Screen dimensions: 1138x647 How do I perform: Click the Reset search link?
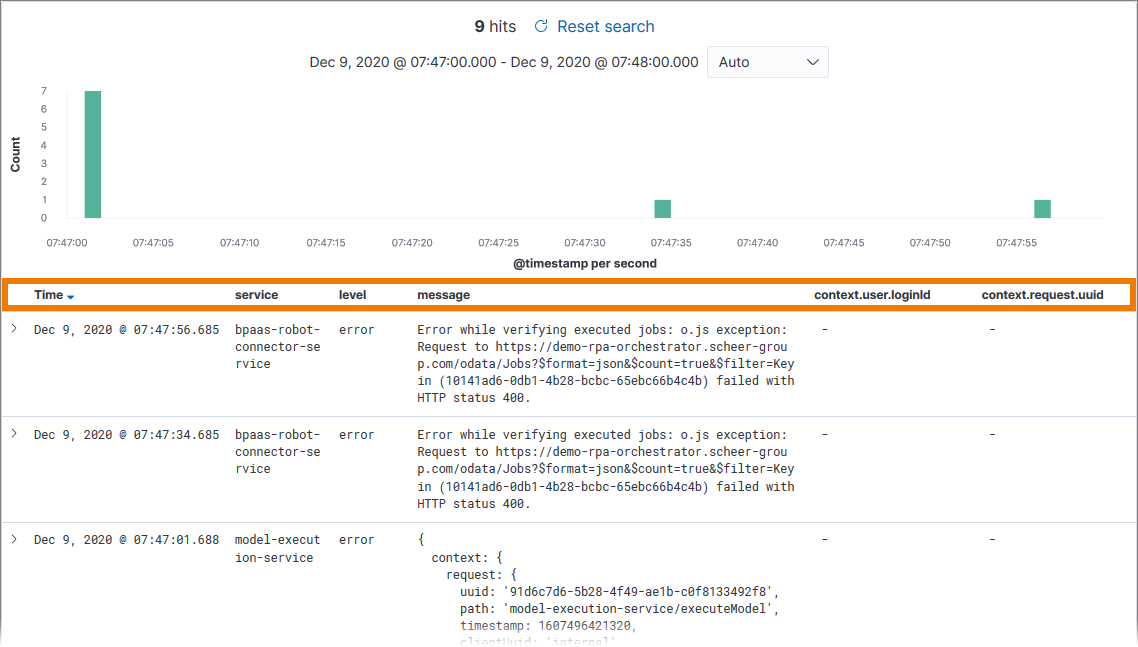pyautogui.click(x=605, y=26)
